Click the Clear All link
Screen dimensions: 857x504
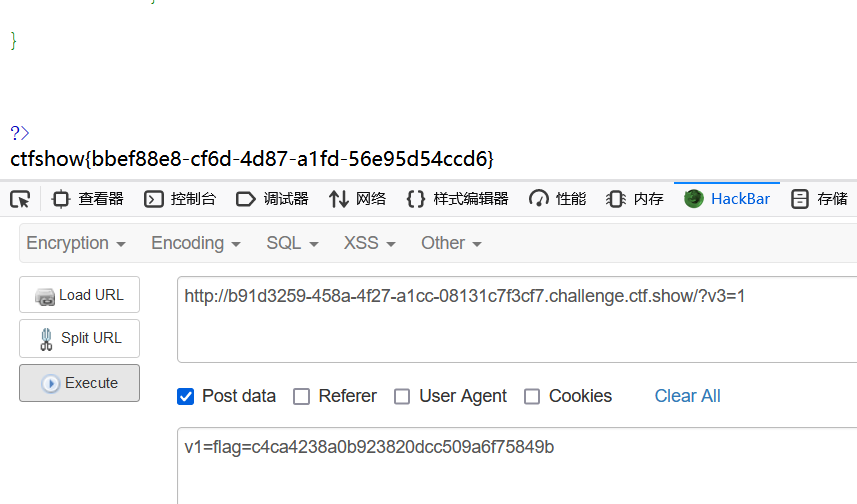pyautogui.click(x=687, y=396)
